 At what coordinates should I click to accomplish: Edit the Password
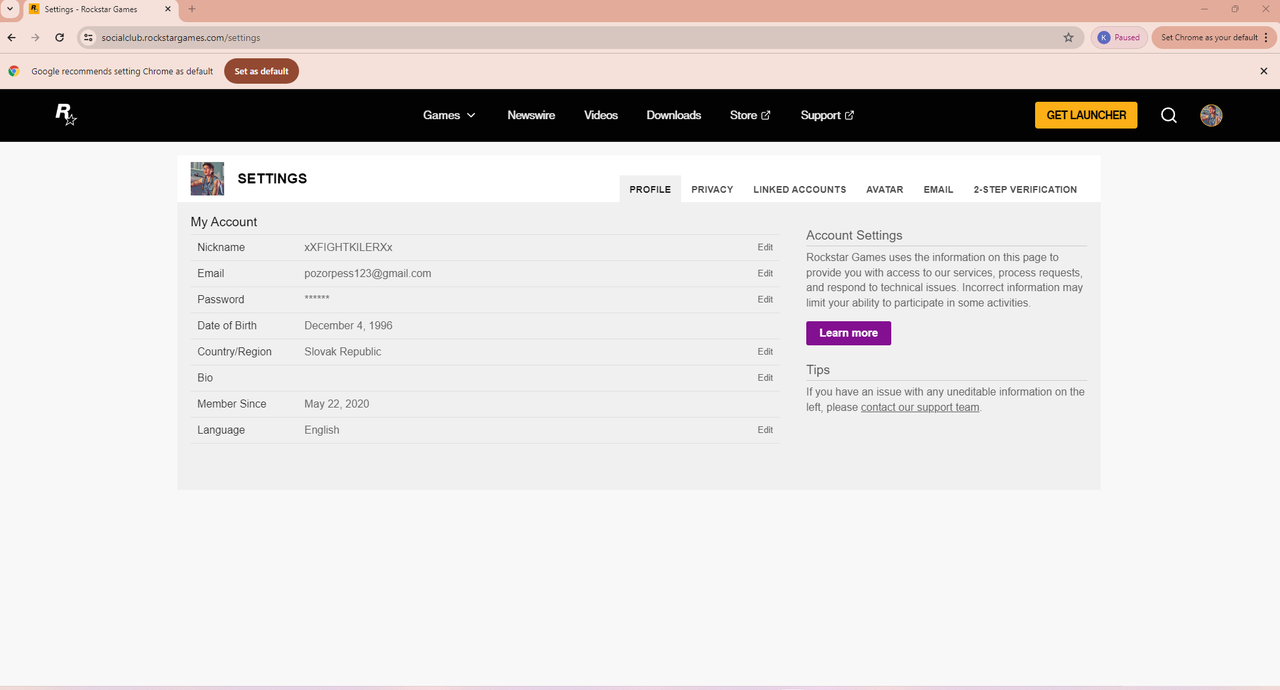click(x=765, y=299)
